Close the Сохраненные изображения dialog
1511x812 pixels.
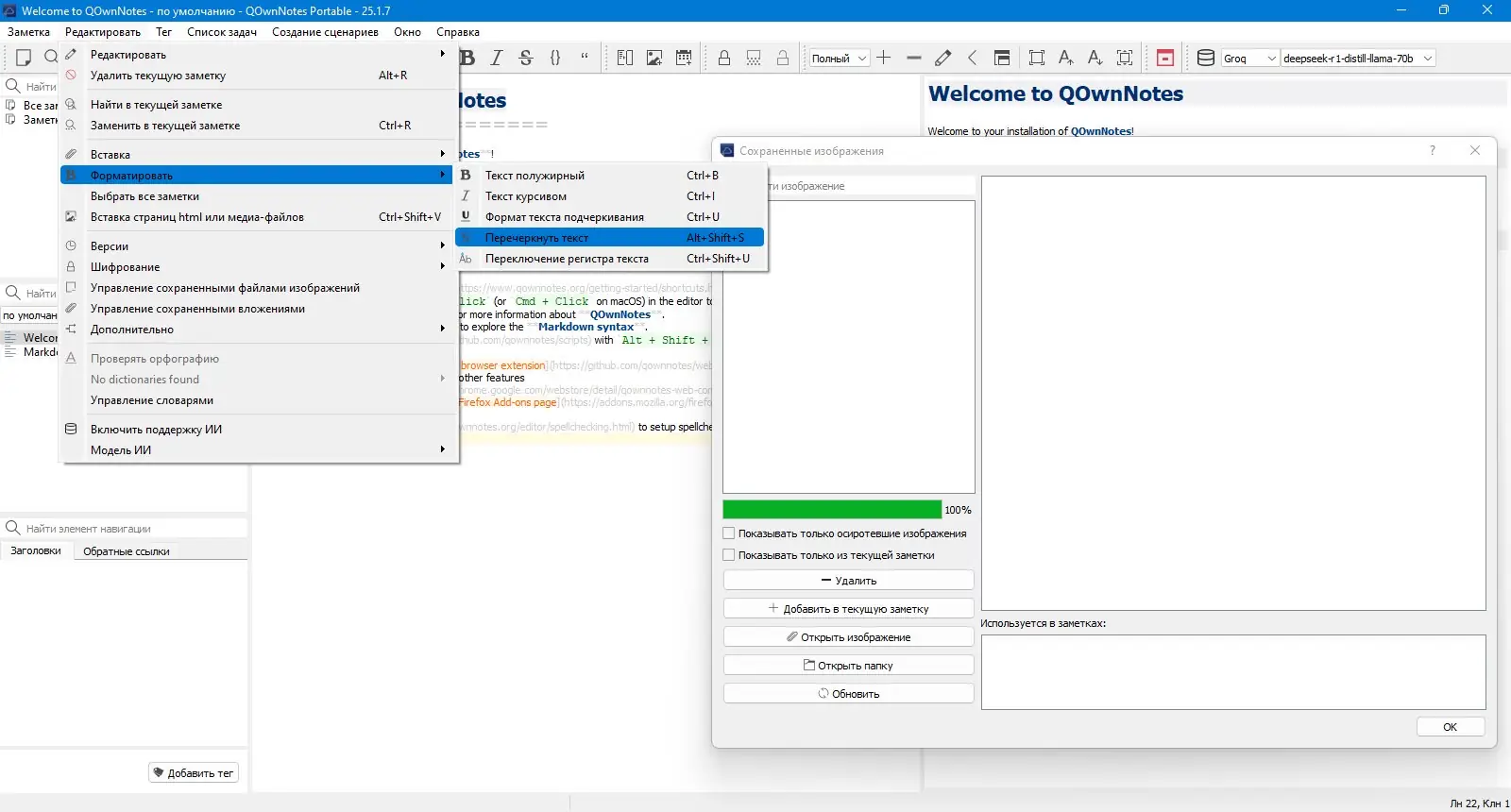(x=1475, y=150)
